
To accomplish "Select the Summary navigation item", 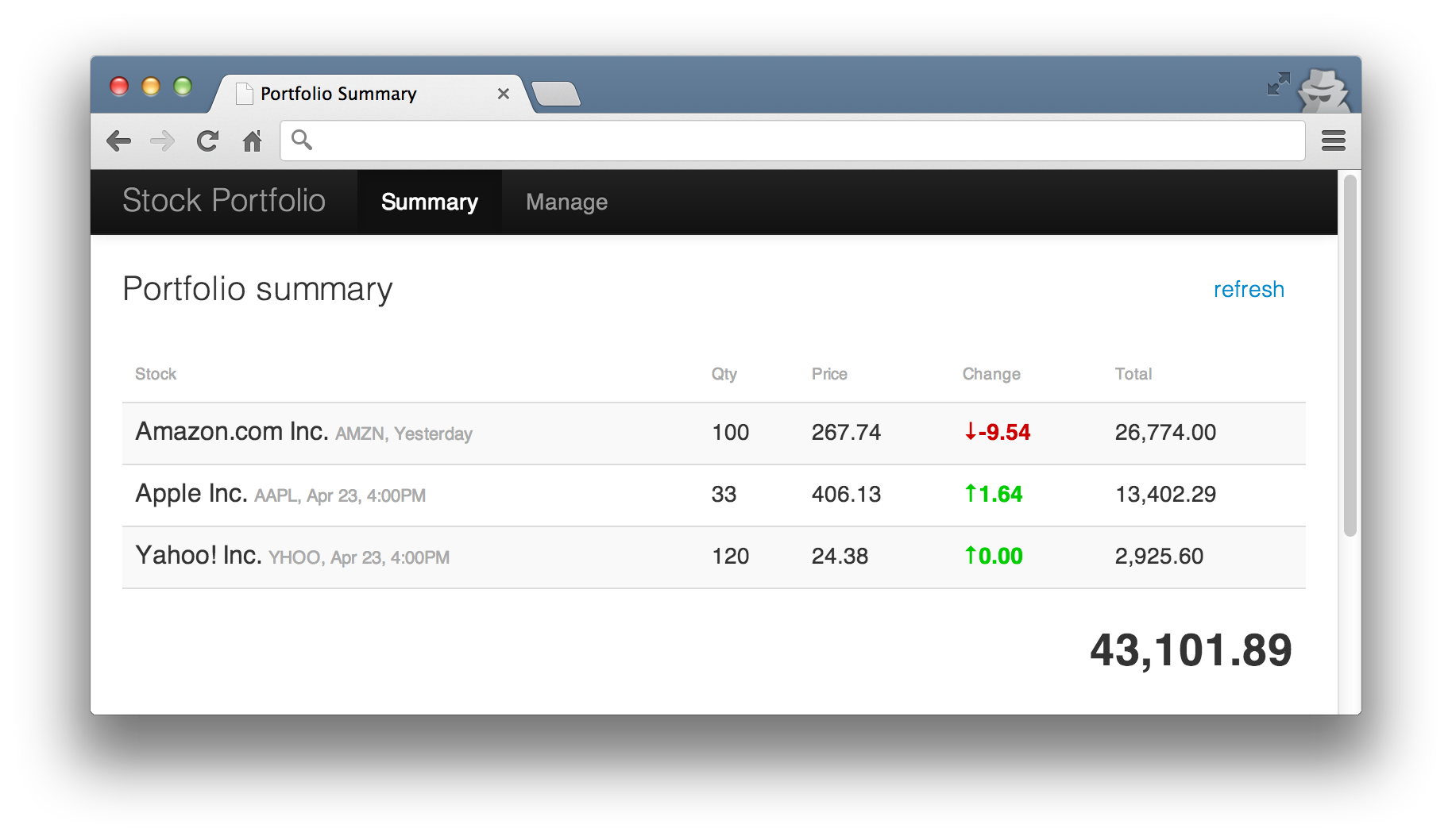I will (x=429, y=202).
